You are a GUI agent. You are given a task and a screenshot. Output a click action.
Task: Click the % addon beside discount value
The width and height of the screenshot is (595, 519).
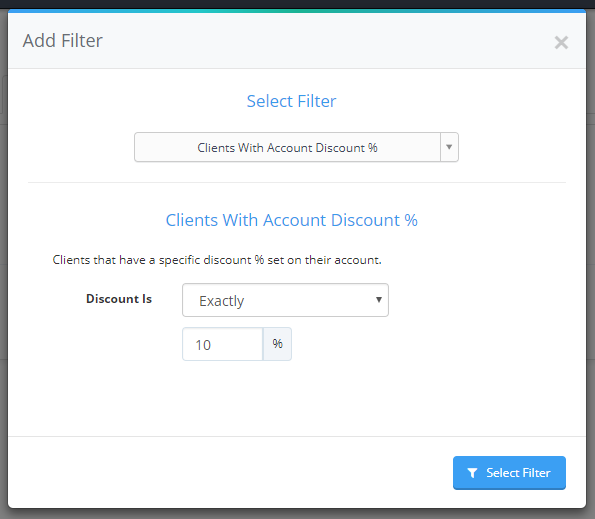coord(277,344)
